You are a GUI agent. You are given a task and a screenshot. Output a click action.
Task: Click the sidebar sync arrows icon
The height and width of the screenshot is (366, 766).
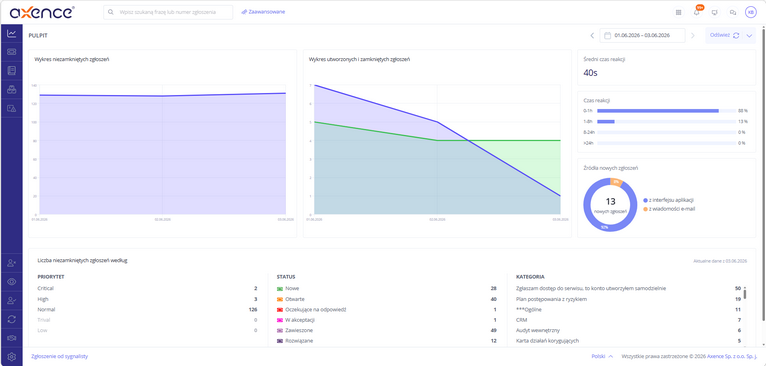pyautogui.click(x=12, y=319)
